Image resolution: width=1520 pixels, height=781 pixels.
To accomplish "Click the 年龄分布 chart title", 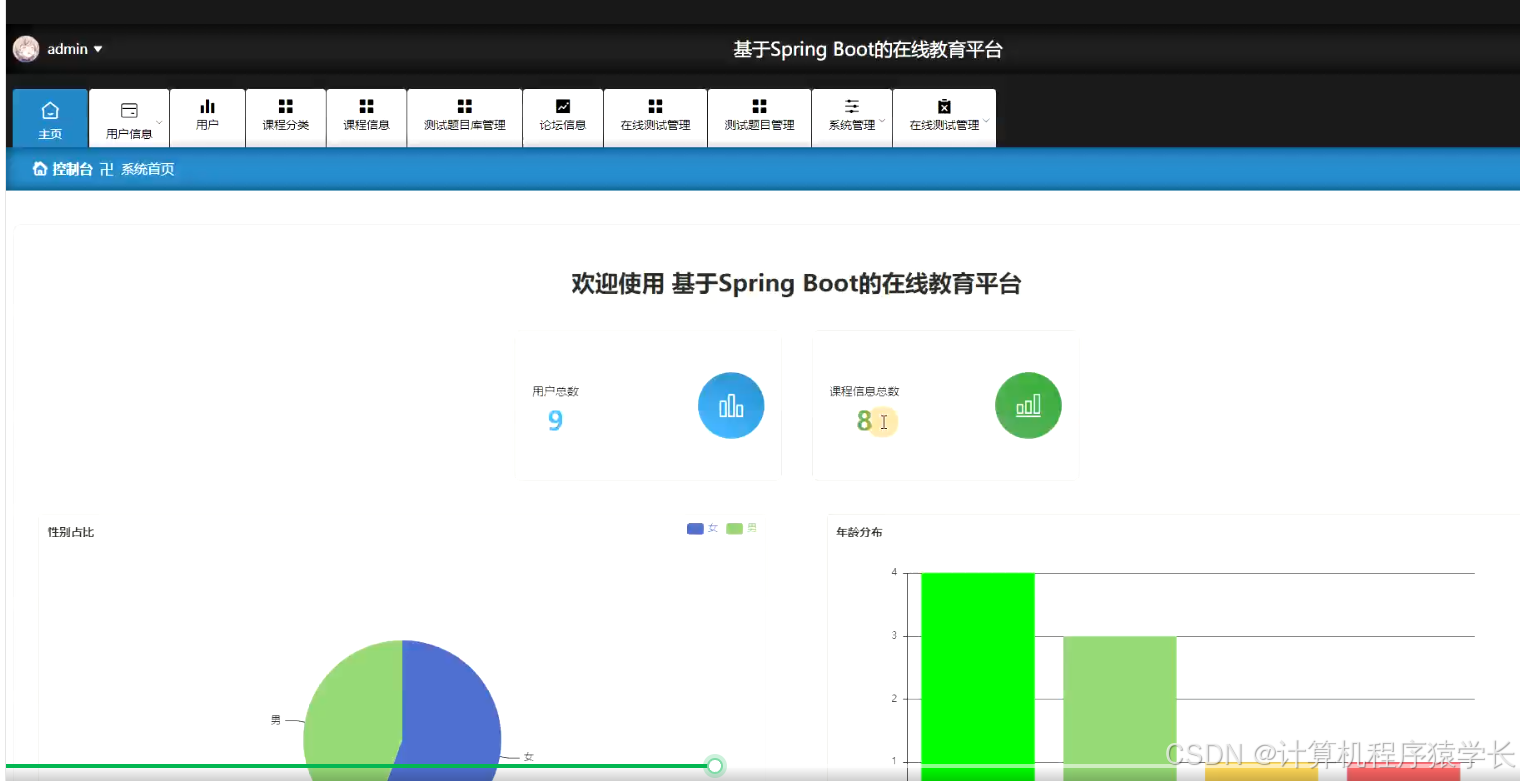I will click(859, 532).
